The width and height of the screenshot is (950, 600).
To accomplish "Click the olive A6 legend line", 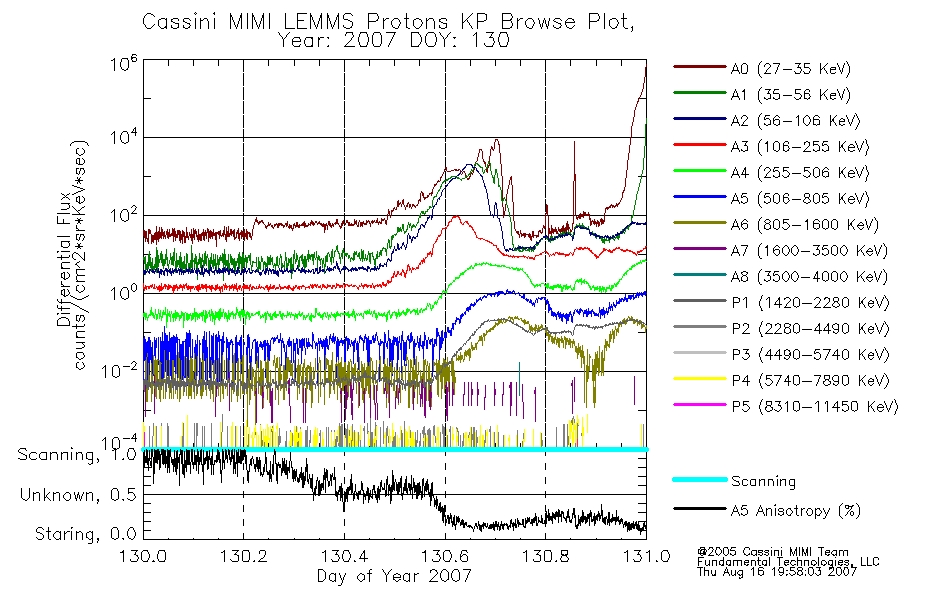I will [x=699, y=222].
